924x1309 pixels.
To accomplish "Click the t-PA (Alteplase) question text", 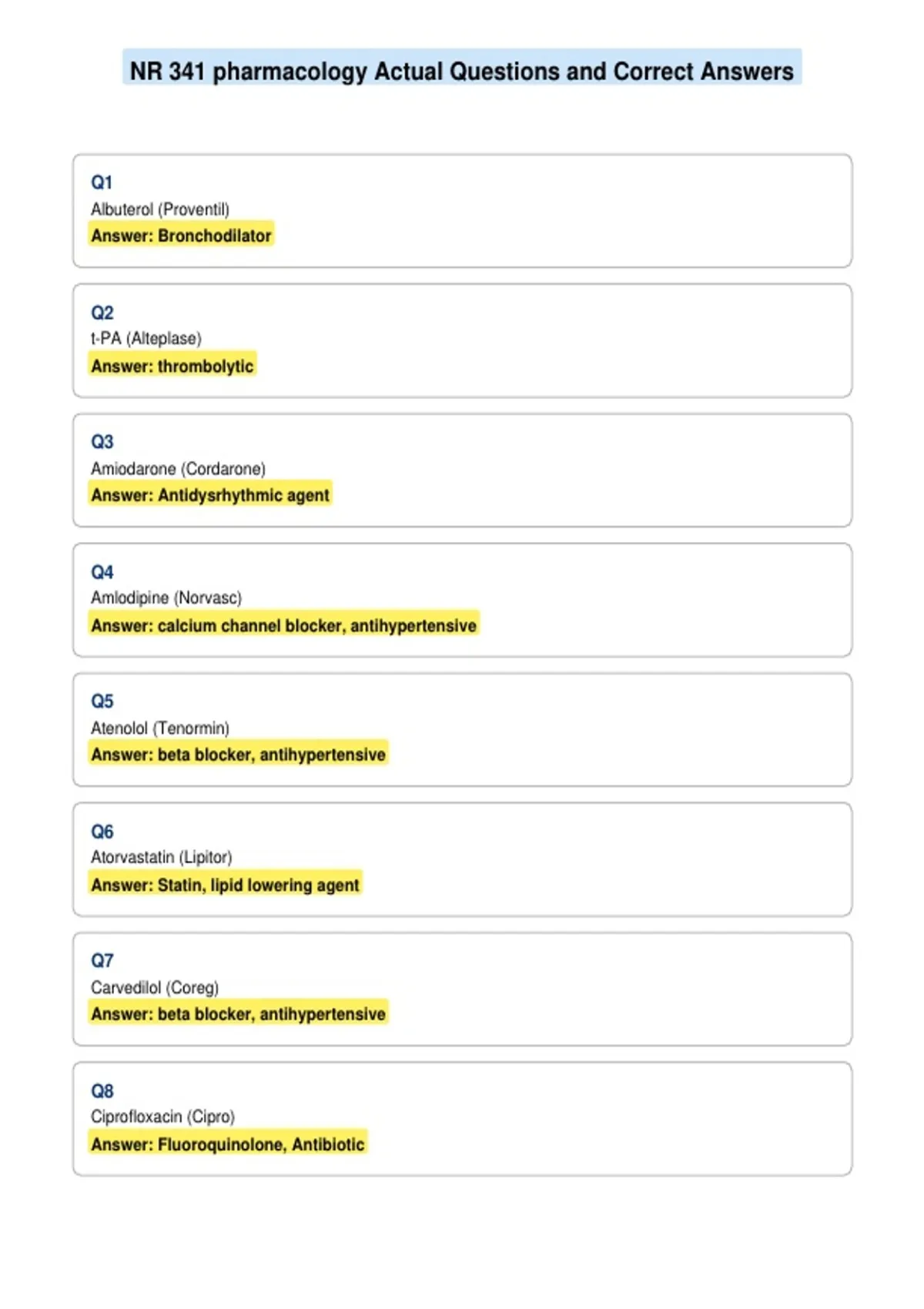I will (x=146, y=339).
